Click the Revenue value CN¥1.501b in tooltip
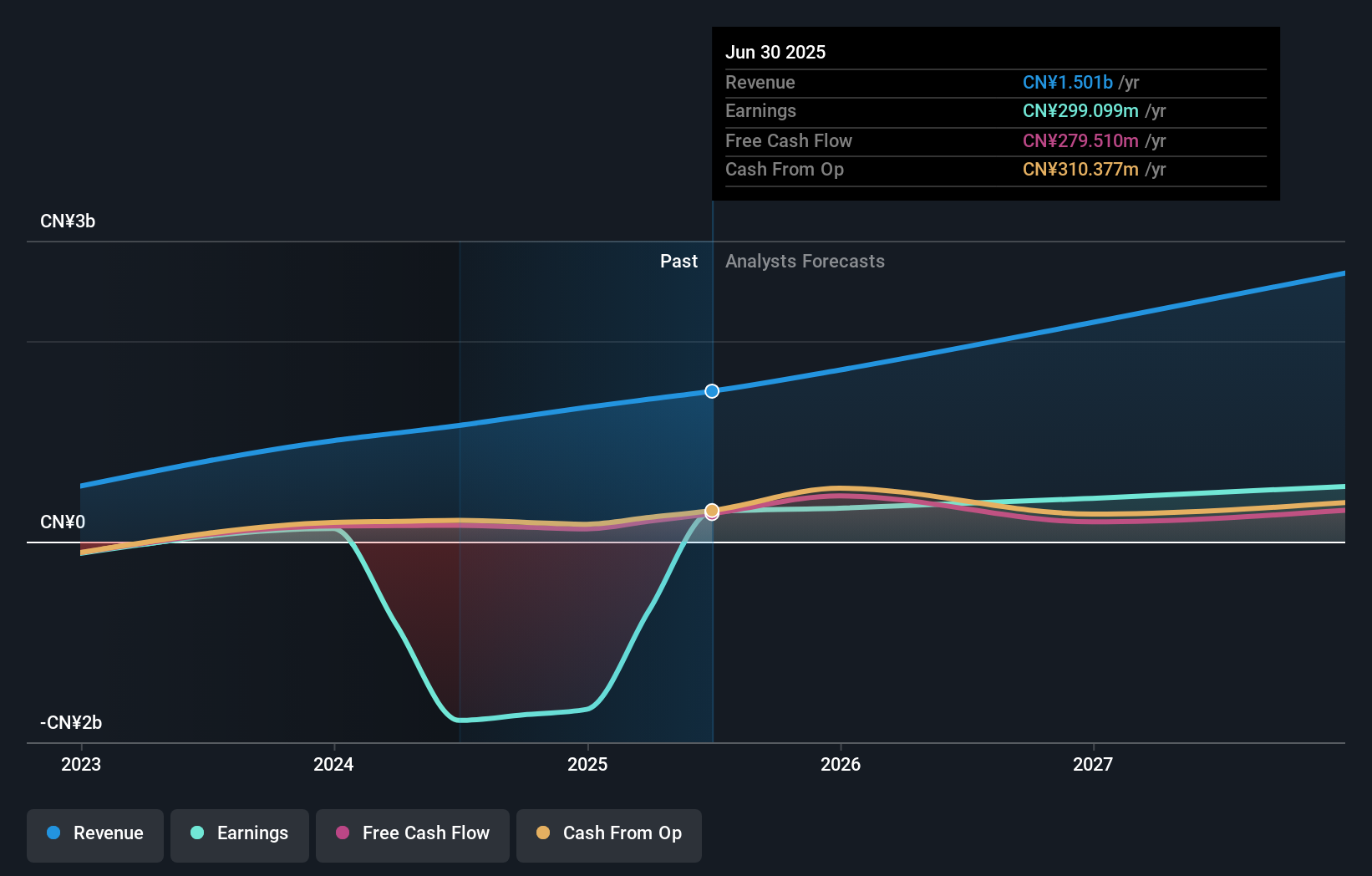Viewport: 1372px width, 876px height. pos(1068,82)
